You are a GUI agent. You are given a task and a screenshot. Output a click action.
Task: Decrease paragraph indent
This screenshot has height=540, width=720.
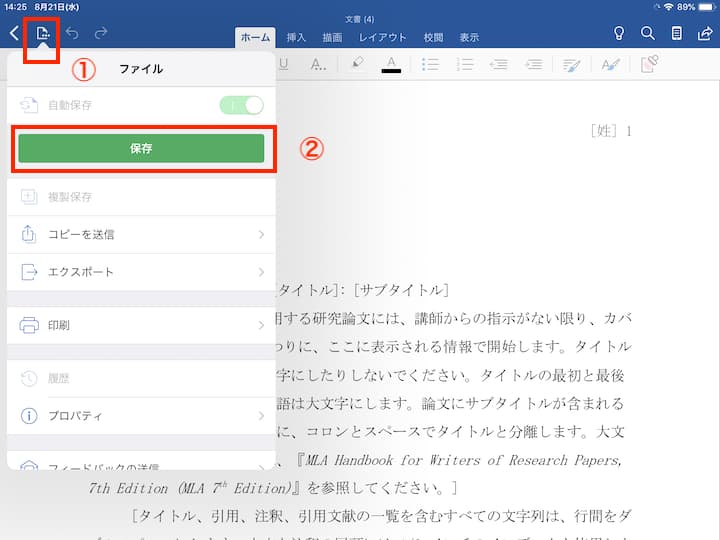(499, 64)
